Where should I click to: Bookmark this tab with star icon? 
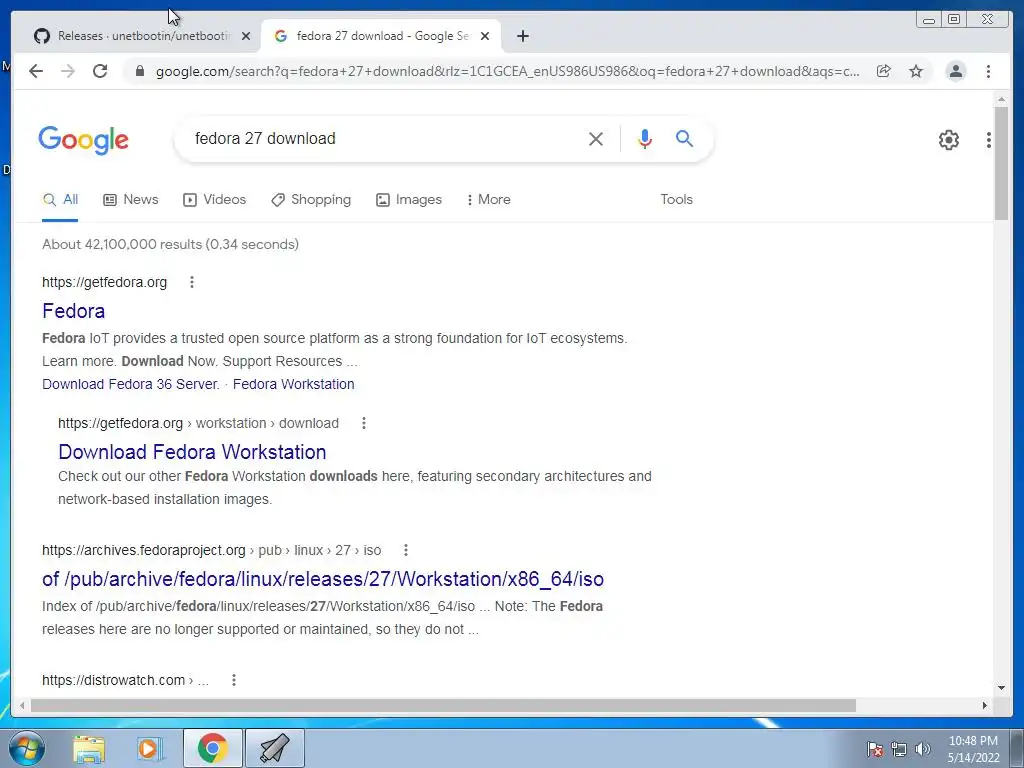pyautogui.click(x=916, y=71)
